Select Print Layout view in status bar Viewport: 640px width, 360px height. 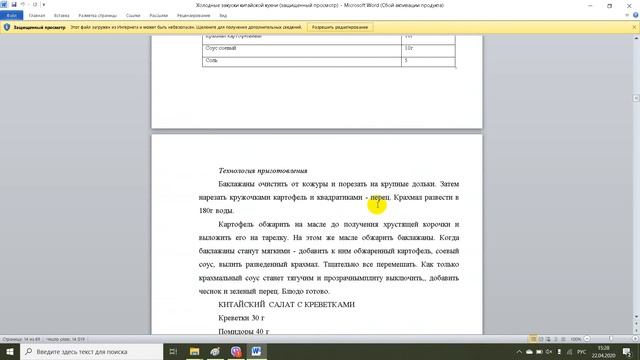533,339
